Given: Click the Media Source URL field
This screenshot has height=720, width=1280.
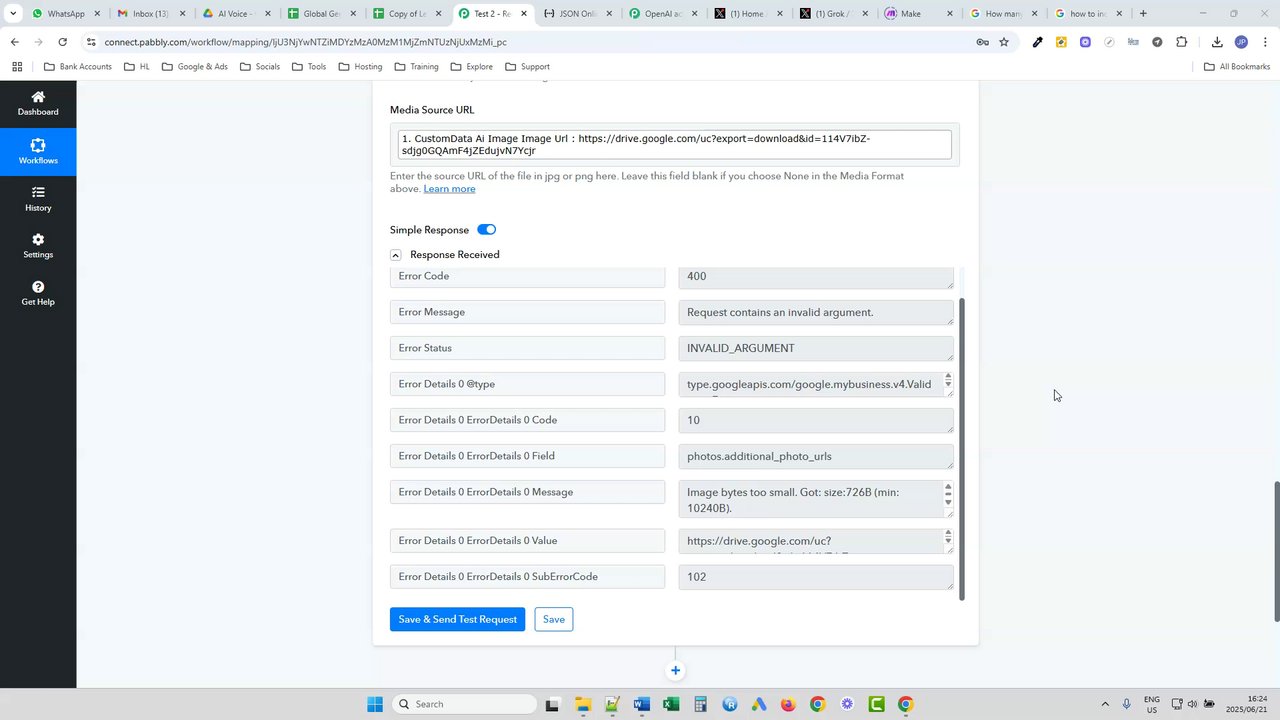Looking at the screenshot, I should click(x=675, y=144).
